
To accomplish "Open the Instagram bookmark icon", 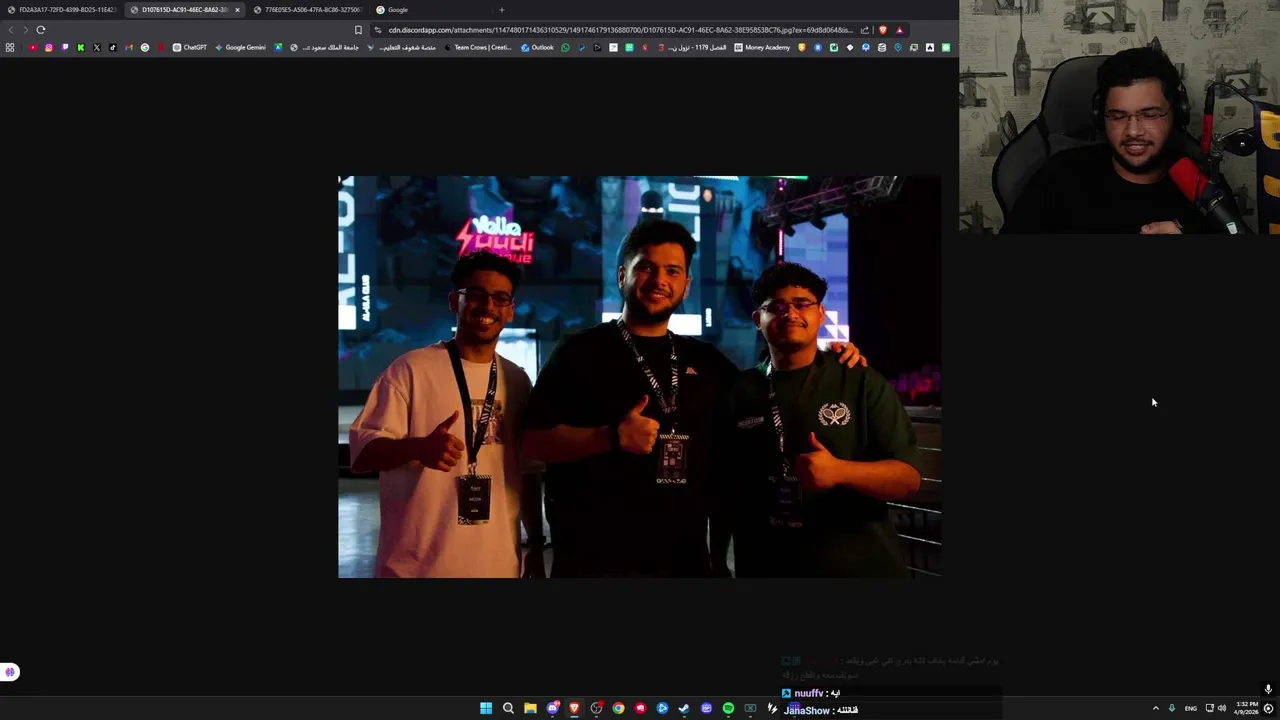I will 48,47.
